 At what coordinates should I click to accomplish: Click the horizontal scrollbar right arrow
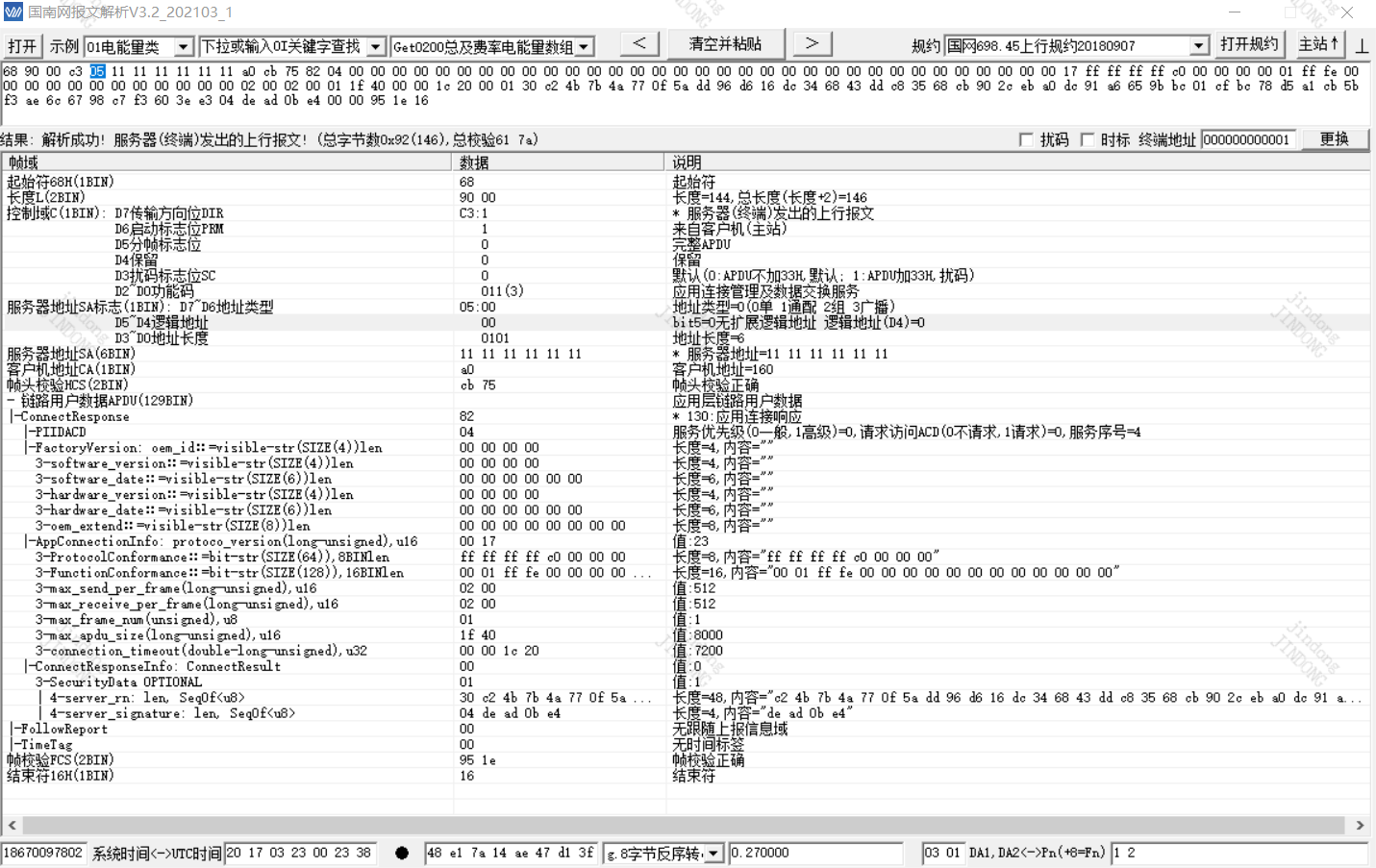pos(1360,826)
